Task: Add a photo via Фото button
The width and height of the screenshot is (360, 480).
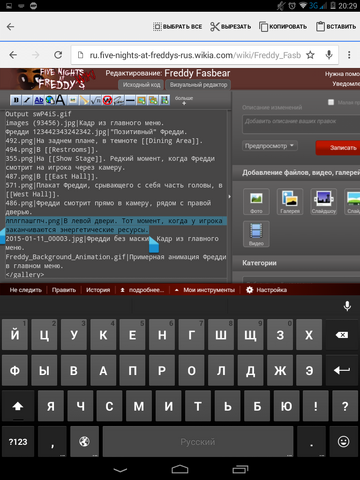Action: (256, 201)
